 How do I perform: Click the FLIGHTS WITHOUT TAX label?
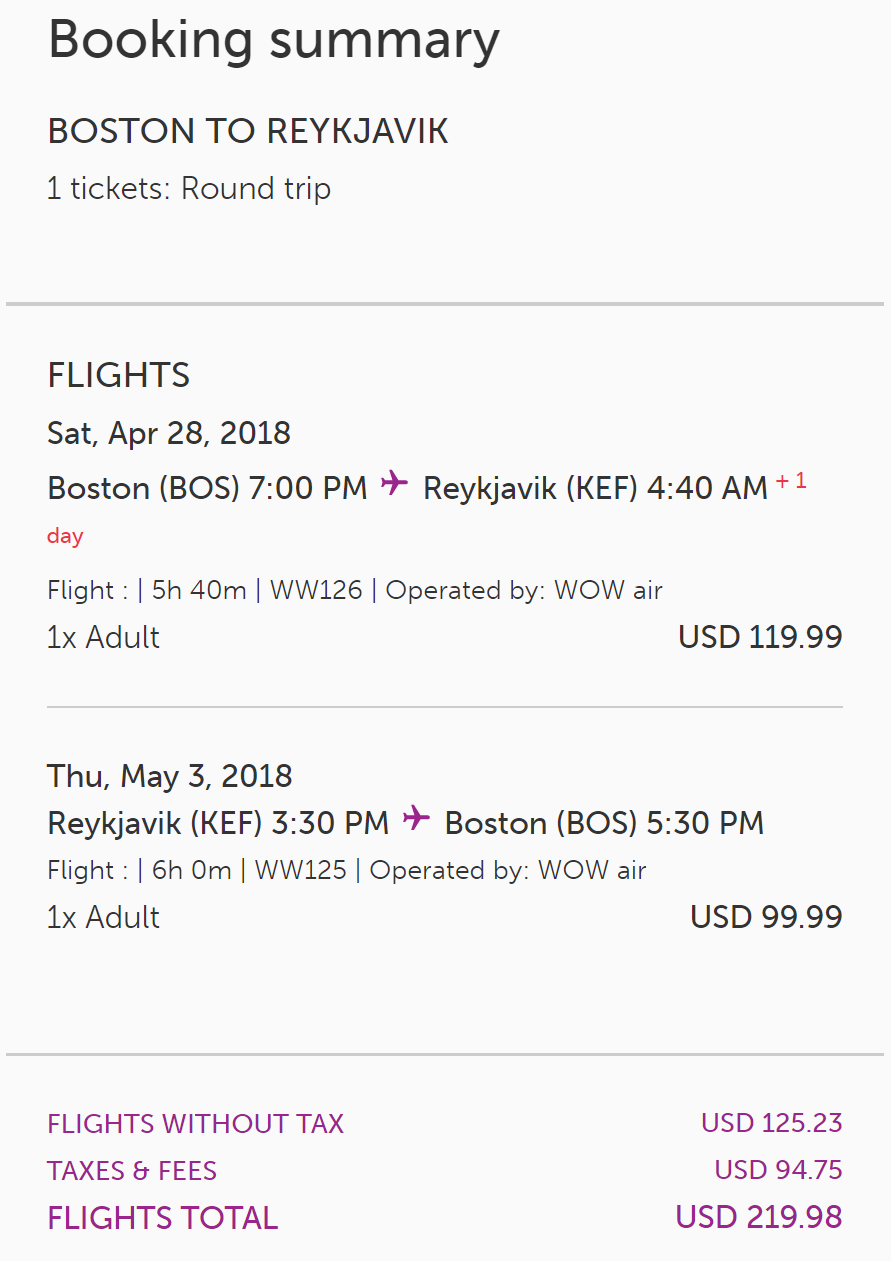pos(195,1124)
